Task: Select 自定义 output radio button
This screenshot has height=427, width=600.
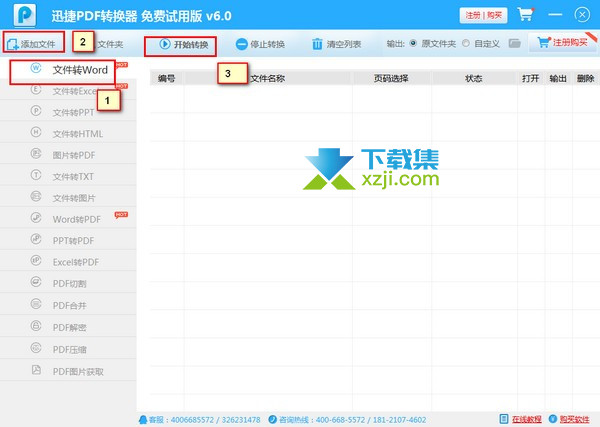Action: [466, 43]
